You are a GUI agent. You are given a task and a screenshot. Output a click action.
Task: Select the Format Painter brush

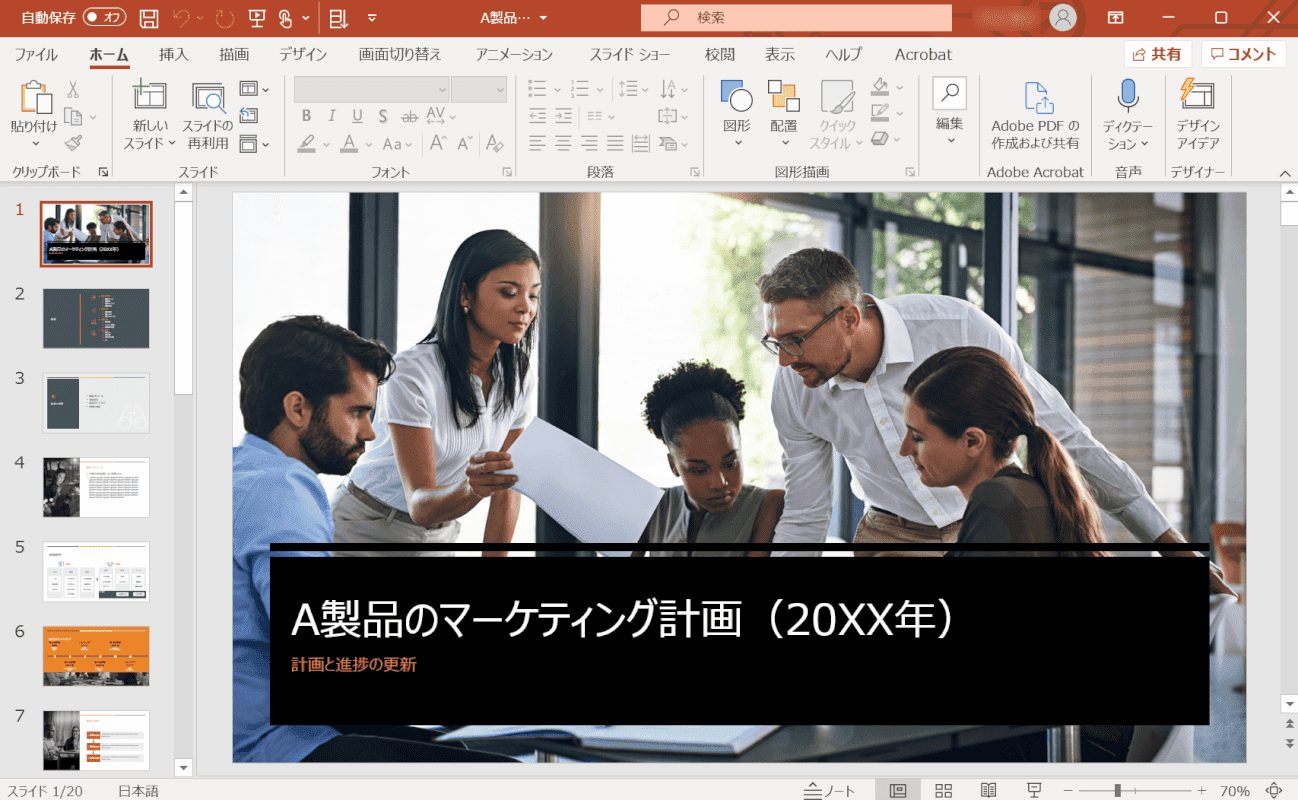[72, 143]
